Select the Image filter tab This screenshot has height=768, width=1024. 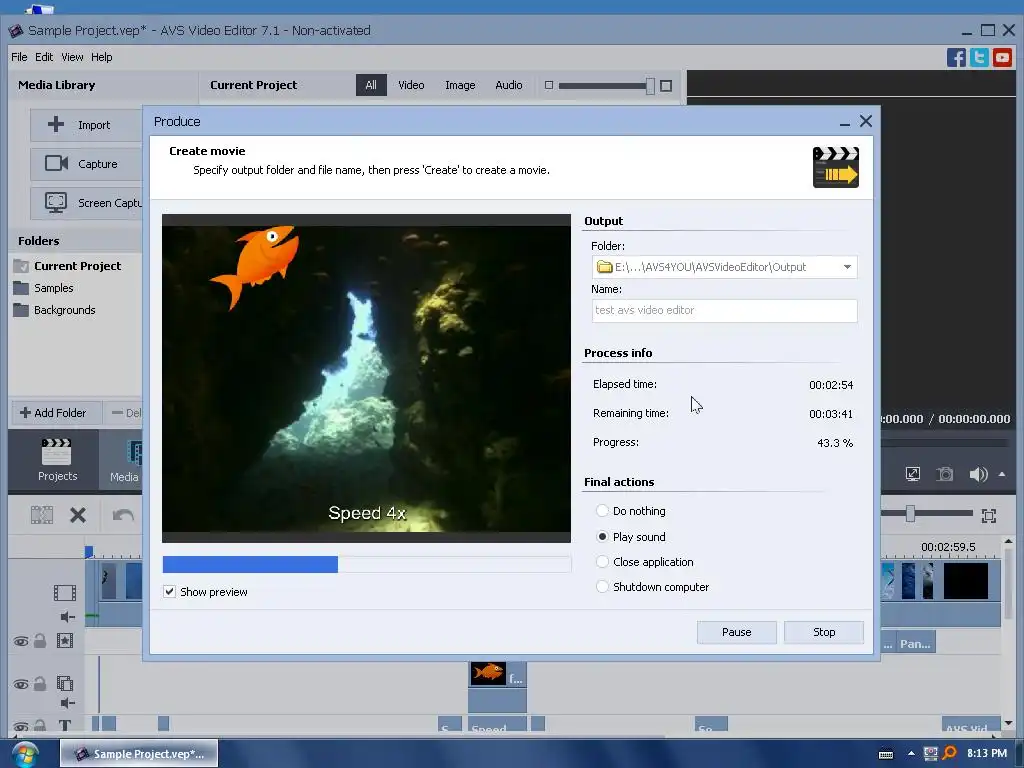(x=460, y=86)
